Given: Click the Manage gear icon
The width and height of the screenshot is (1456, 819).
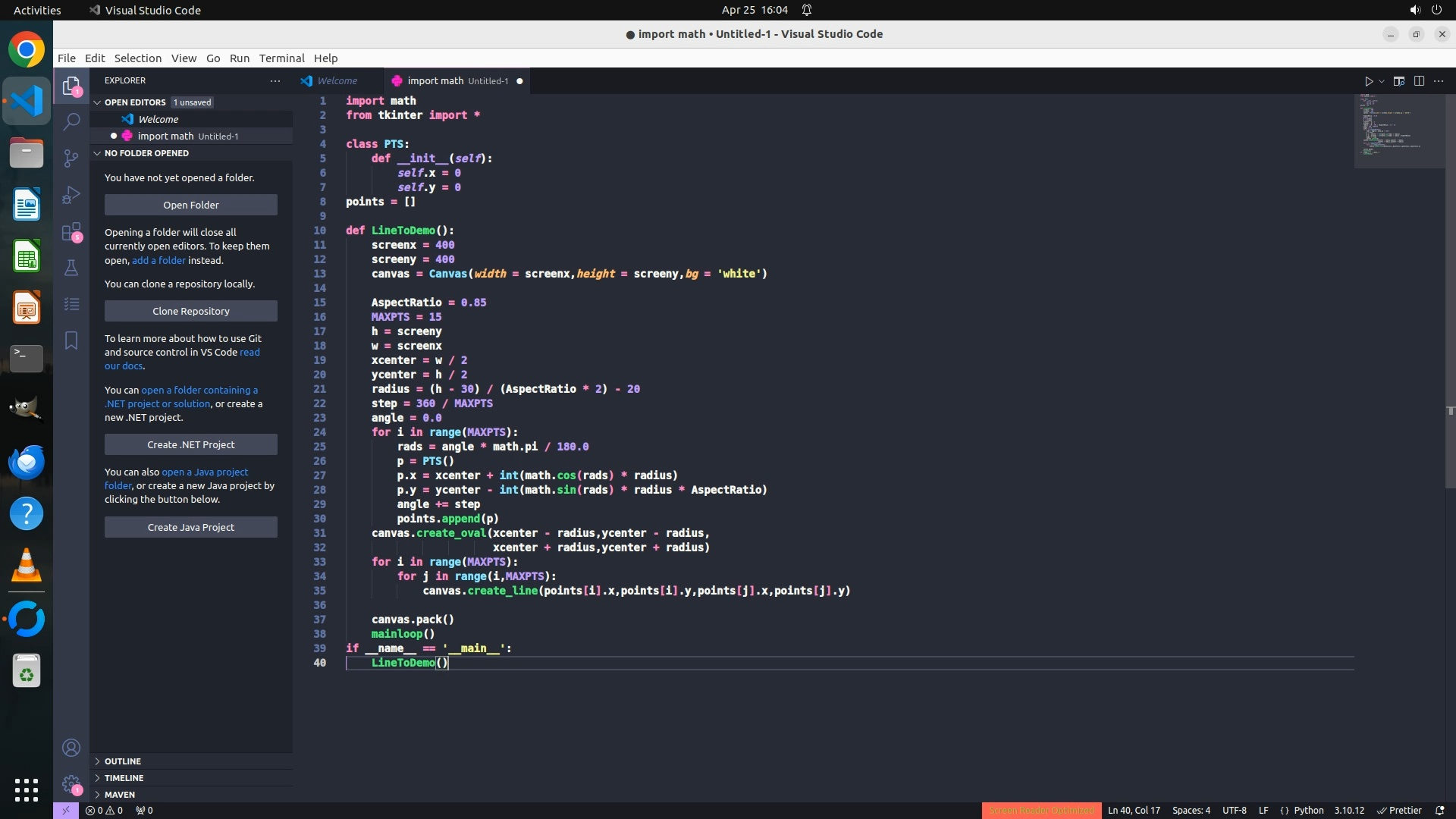Looking at the screenshot, I should pos(71,783).
